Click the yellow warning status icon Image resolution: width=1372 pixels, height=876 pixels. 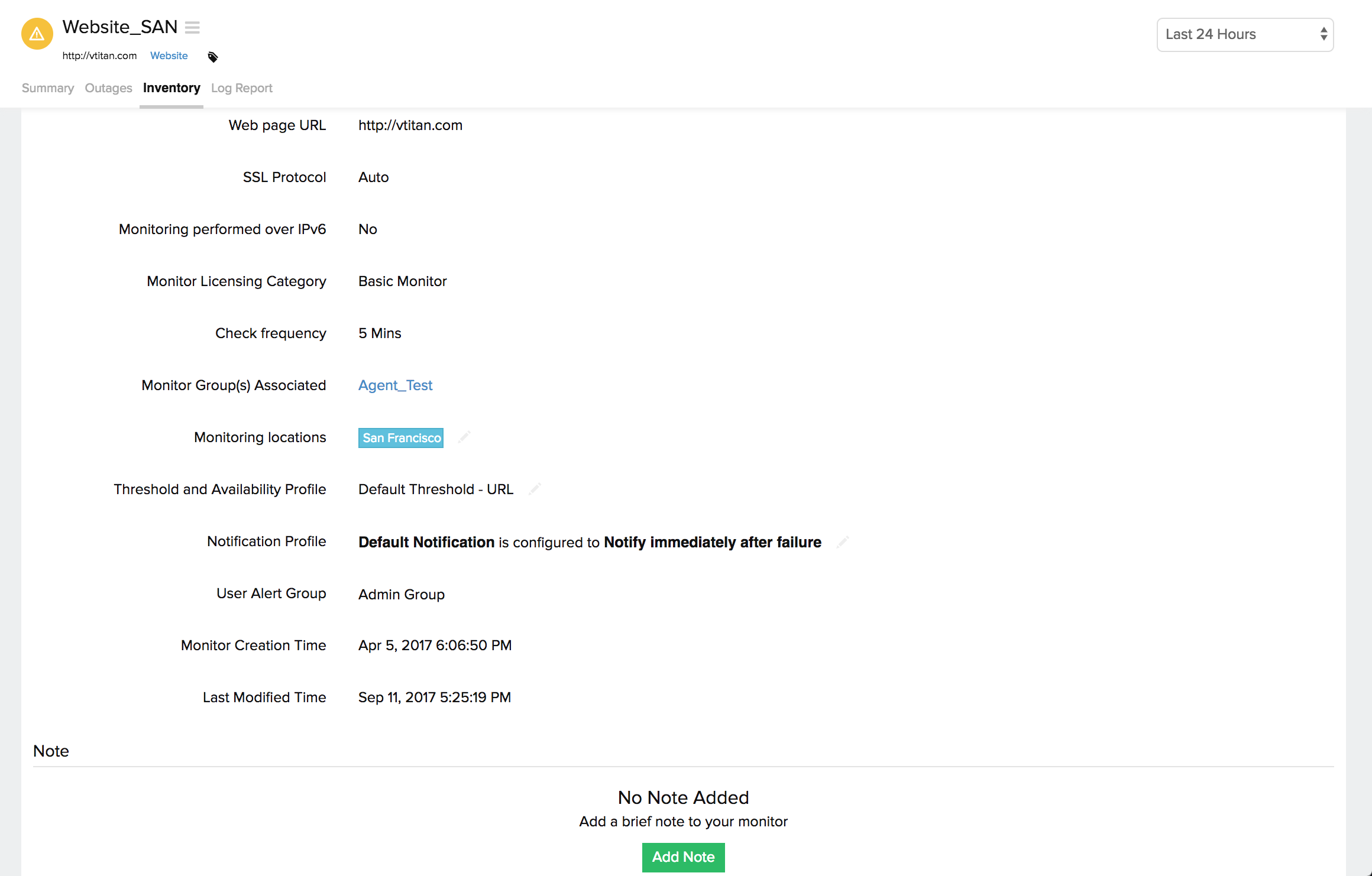(x=37, y=34)
